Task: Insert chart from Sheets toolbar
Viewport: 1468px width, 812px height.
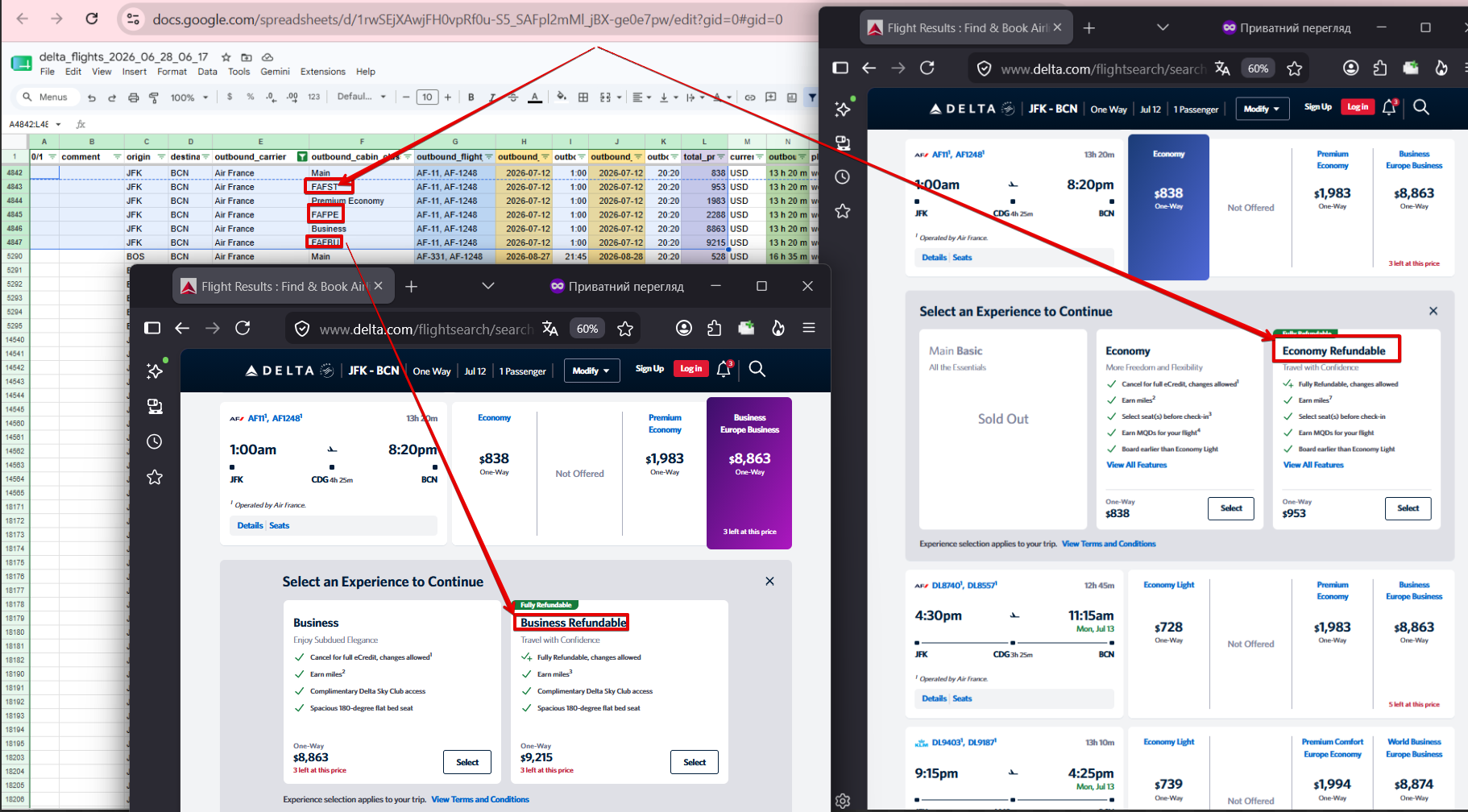Action: click(x=792, y=97)
